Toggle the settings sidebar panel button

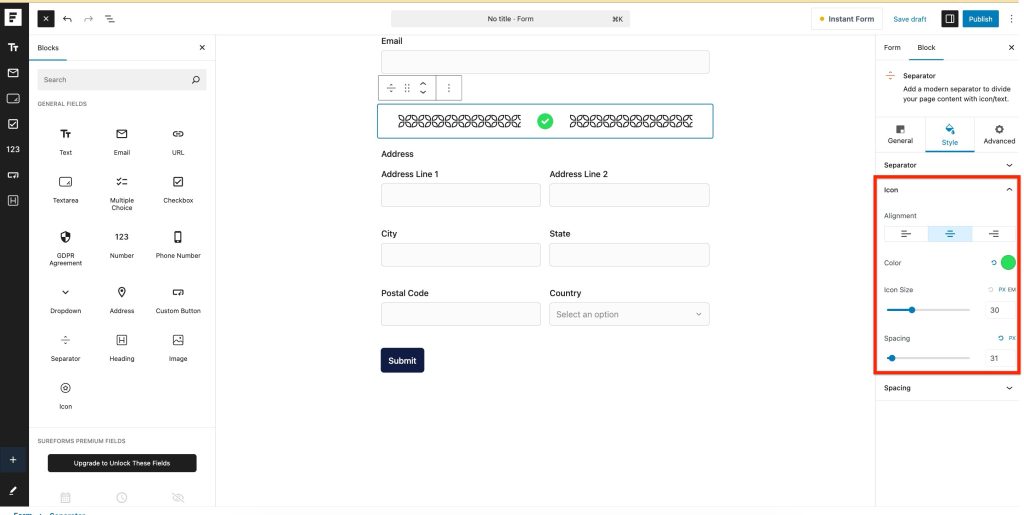(x=949, y=19)
